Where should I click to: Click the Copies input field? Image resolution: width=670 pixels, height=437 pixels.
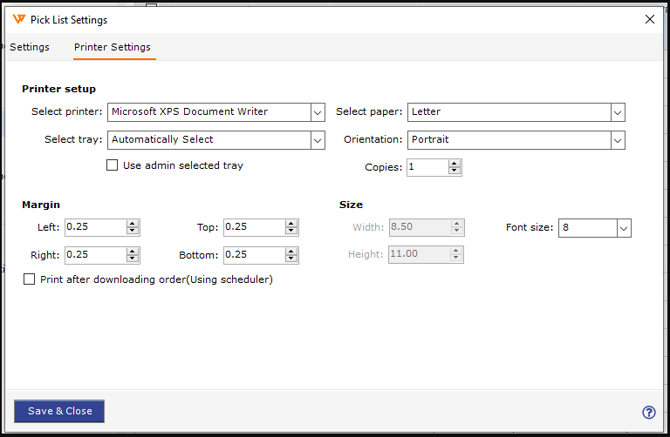[427, 167]
